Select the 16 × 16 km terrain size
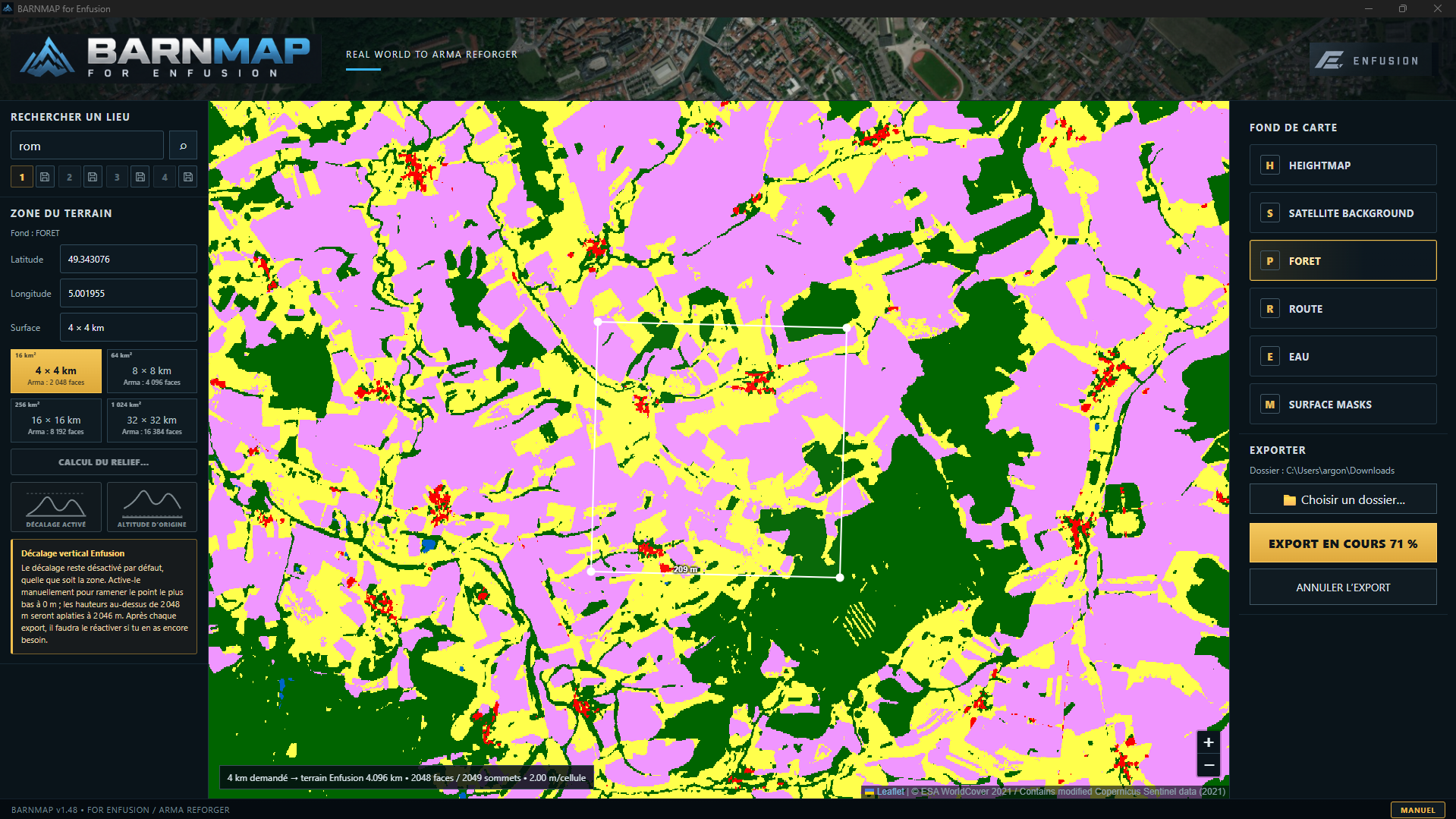Viewport: 1456px width, 819px height. click(x=56, y=421)
